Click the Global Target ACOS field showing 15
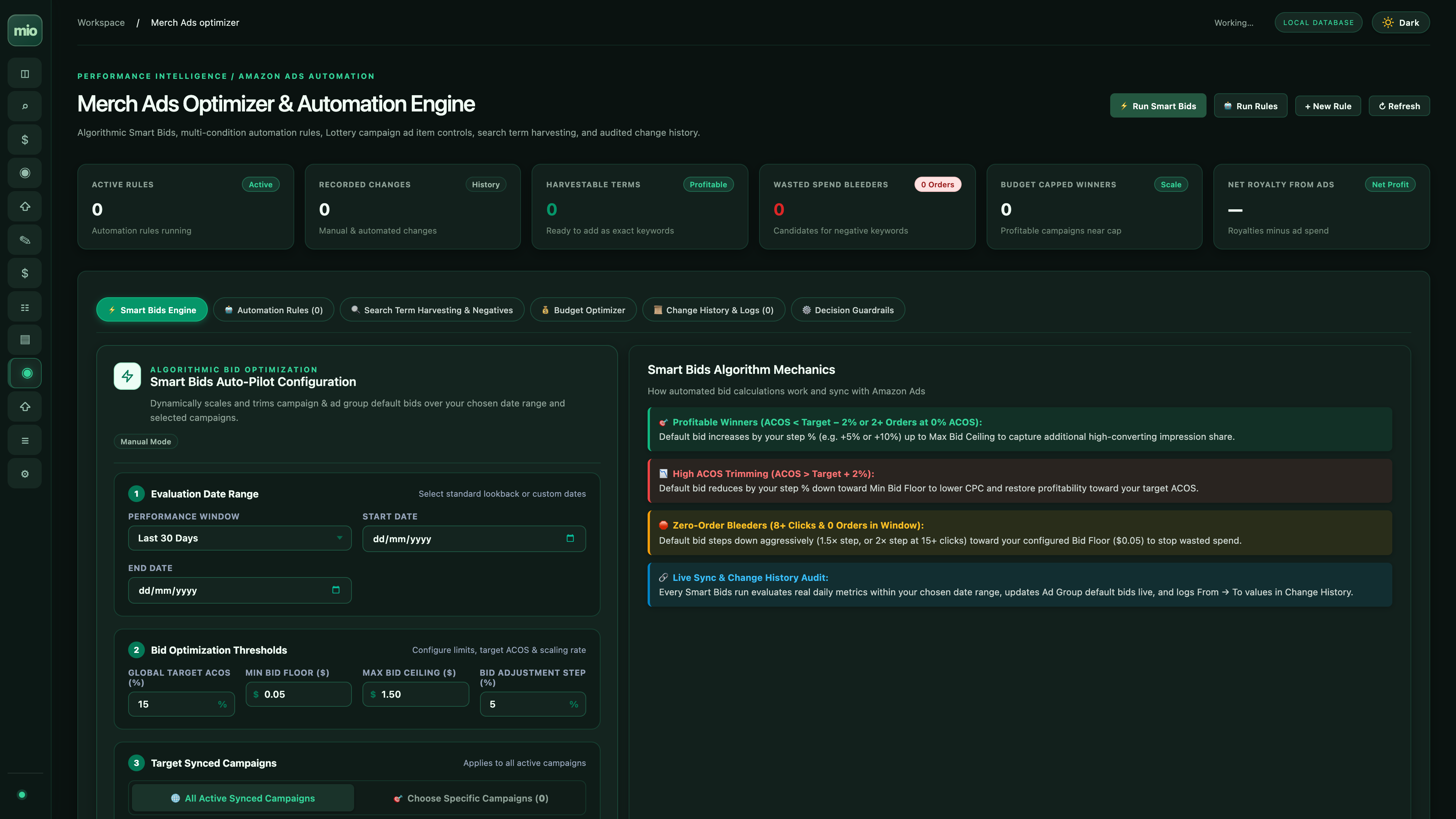The height and width of the screenshot is (819, 1456). pos(182,704)
